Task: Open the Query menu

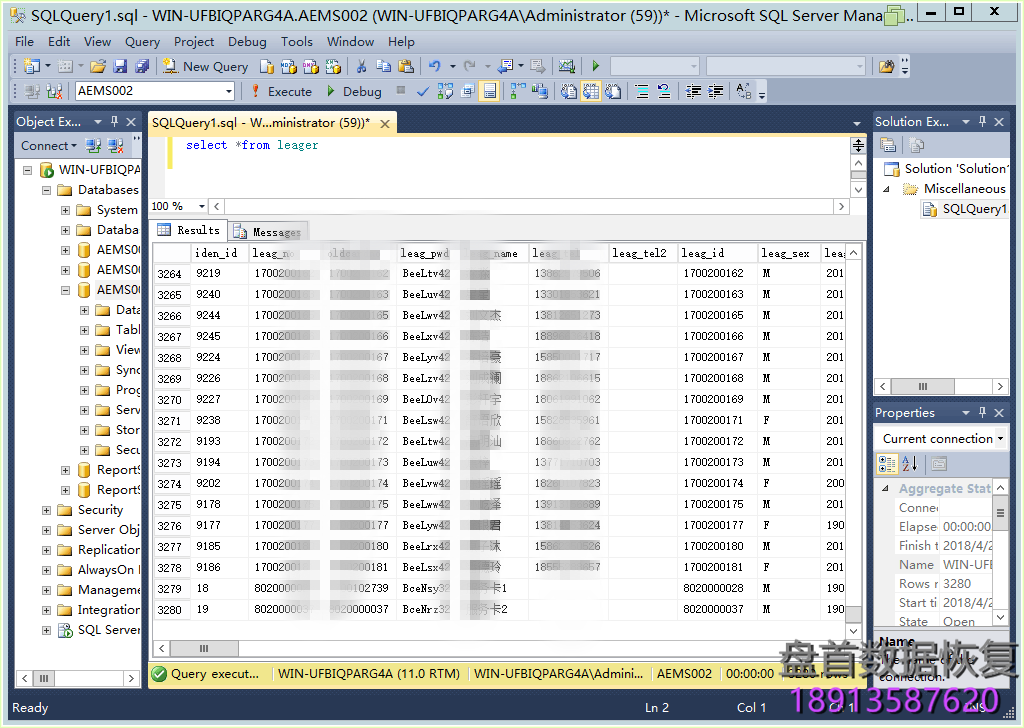Action: click(x=142, y=42)
